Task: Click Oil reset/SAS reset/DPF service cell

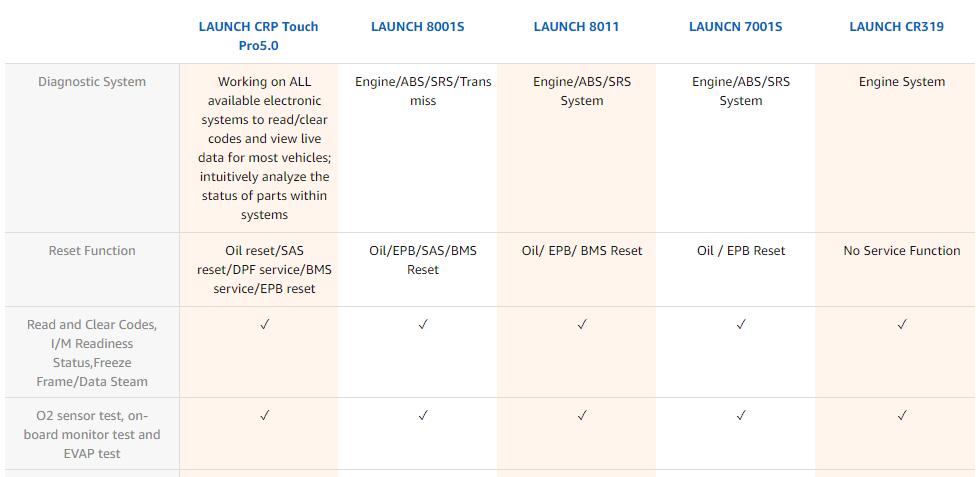Action: 265,269
